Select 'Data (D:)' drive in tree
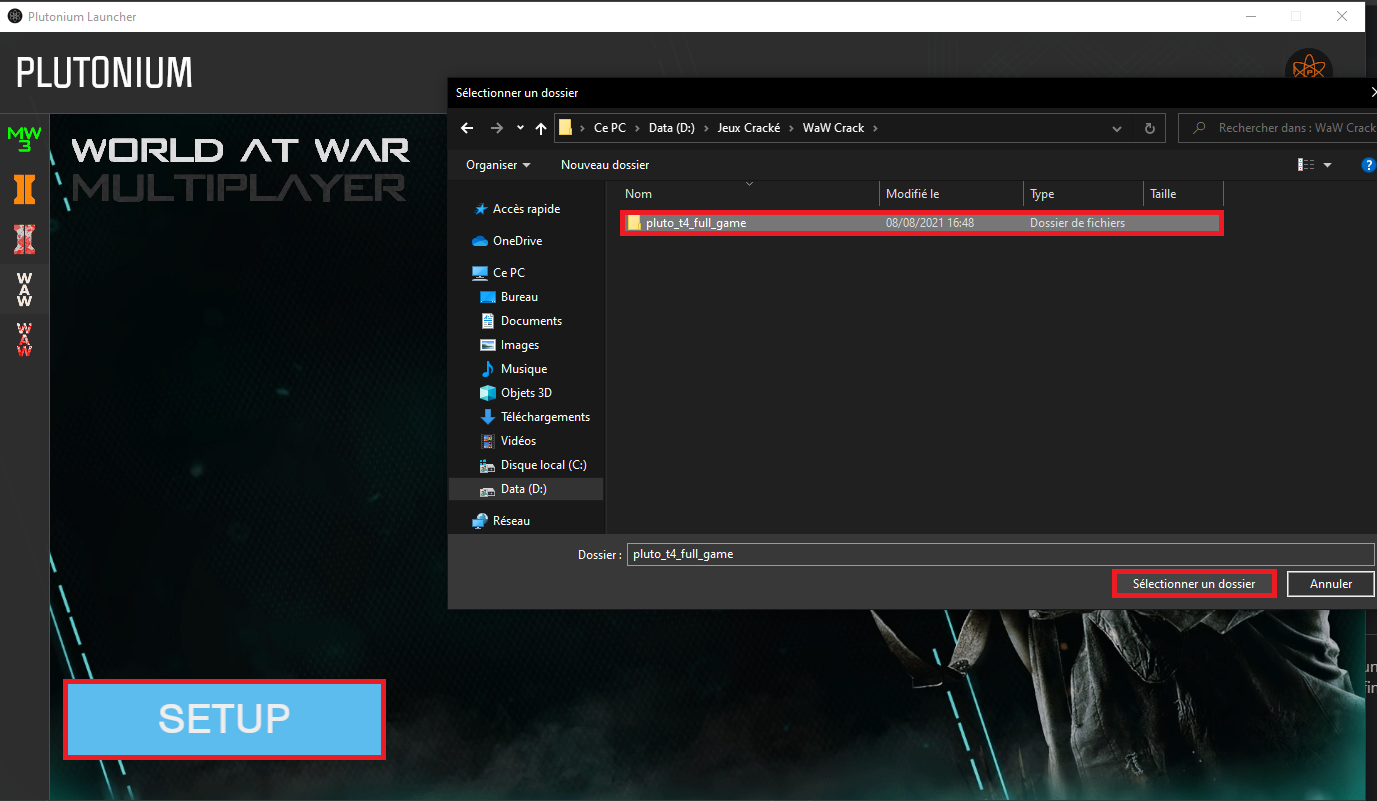Image resolution: width=1377 pixels, height=801 pixels. click(x=523, y=489)
